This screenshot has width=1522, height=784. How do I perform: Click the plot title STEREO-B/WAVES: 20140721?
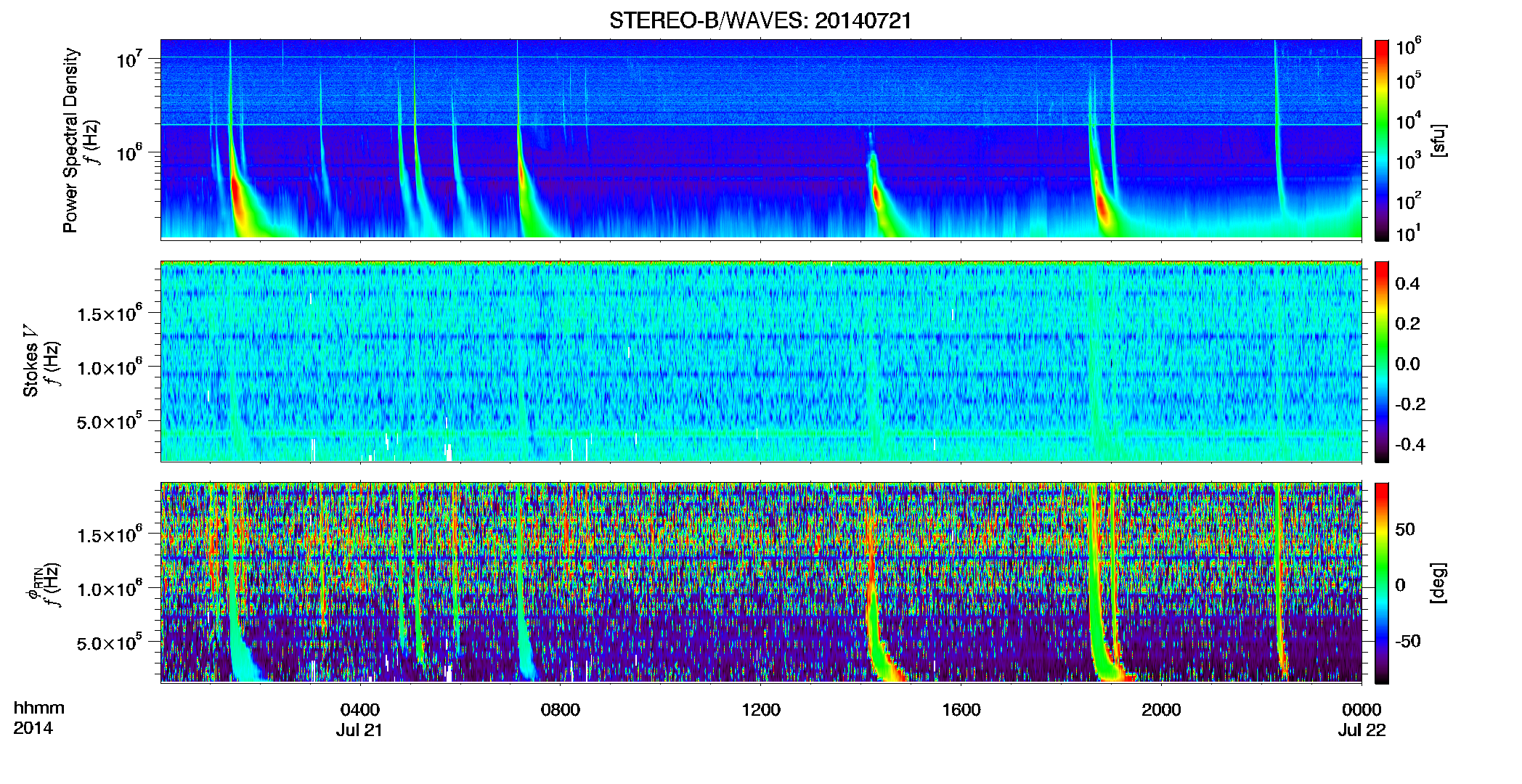[760, 20]
